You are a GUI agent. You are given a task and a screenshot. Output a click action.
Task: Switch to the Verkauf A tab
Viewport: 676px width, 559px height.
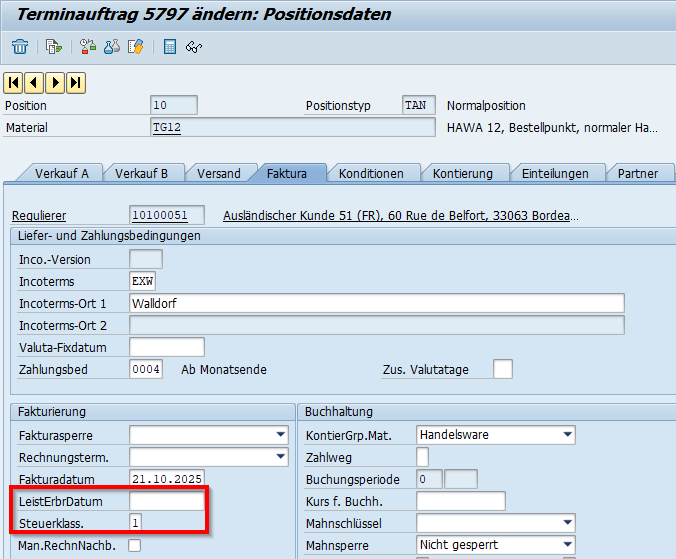tap(62, 173)
